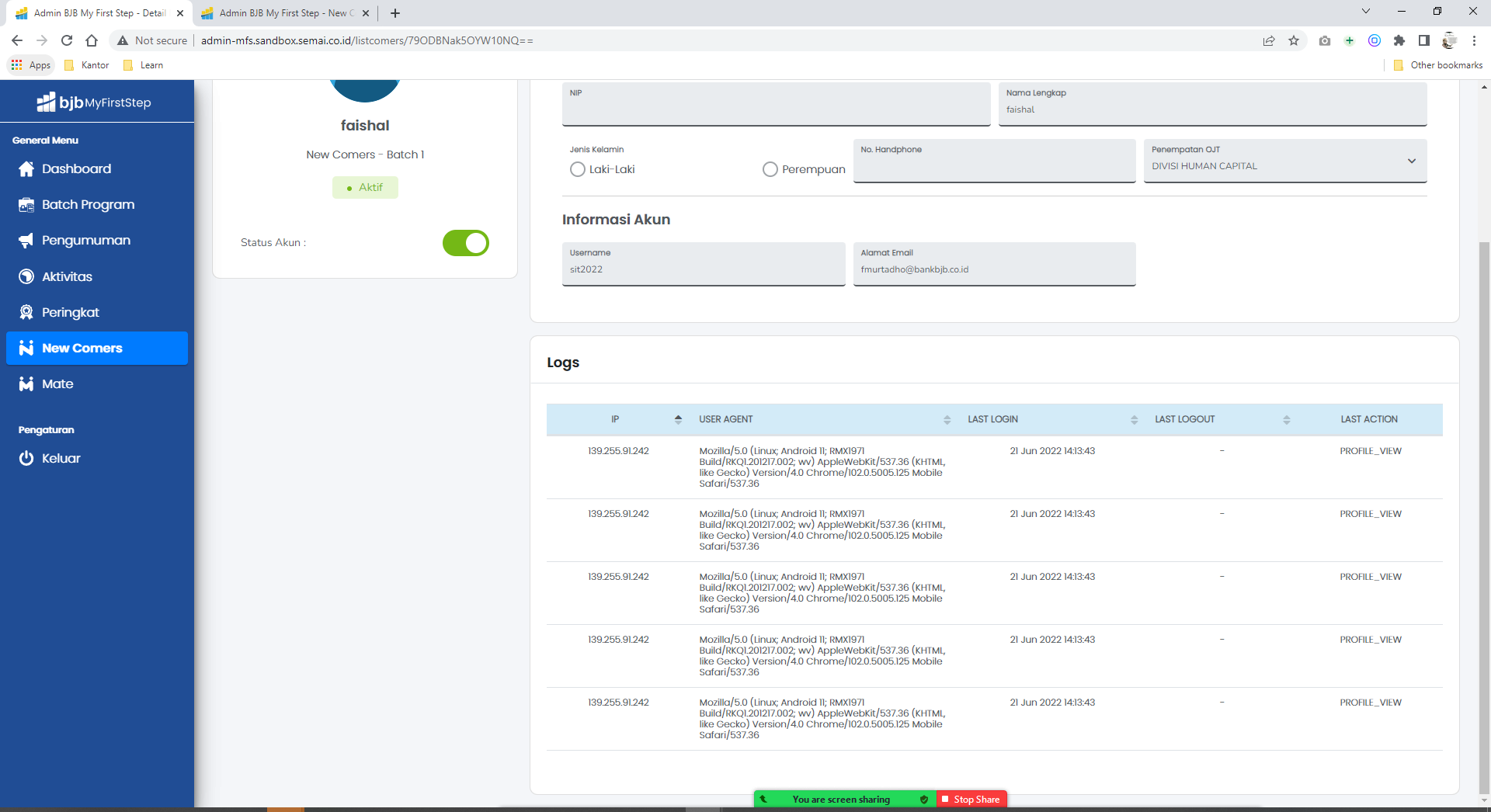The width and height of the screenshot is (1491, 812).
Task: Sort logs by Last Logout column
Action: pyautogui.click(x=1287, y=419)
